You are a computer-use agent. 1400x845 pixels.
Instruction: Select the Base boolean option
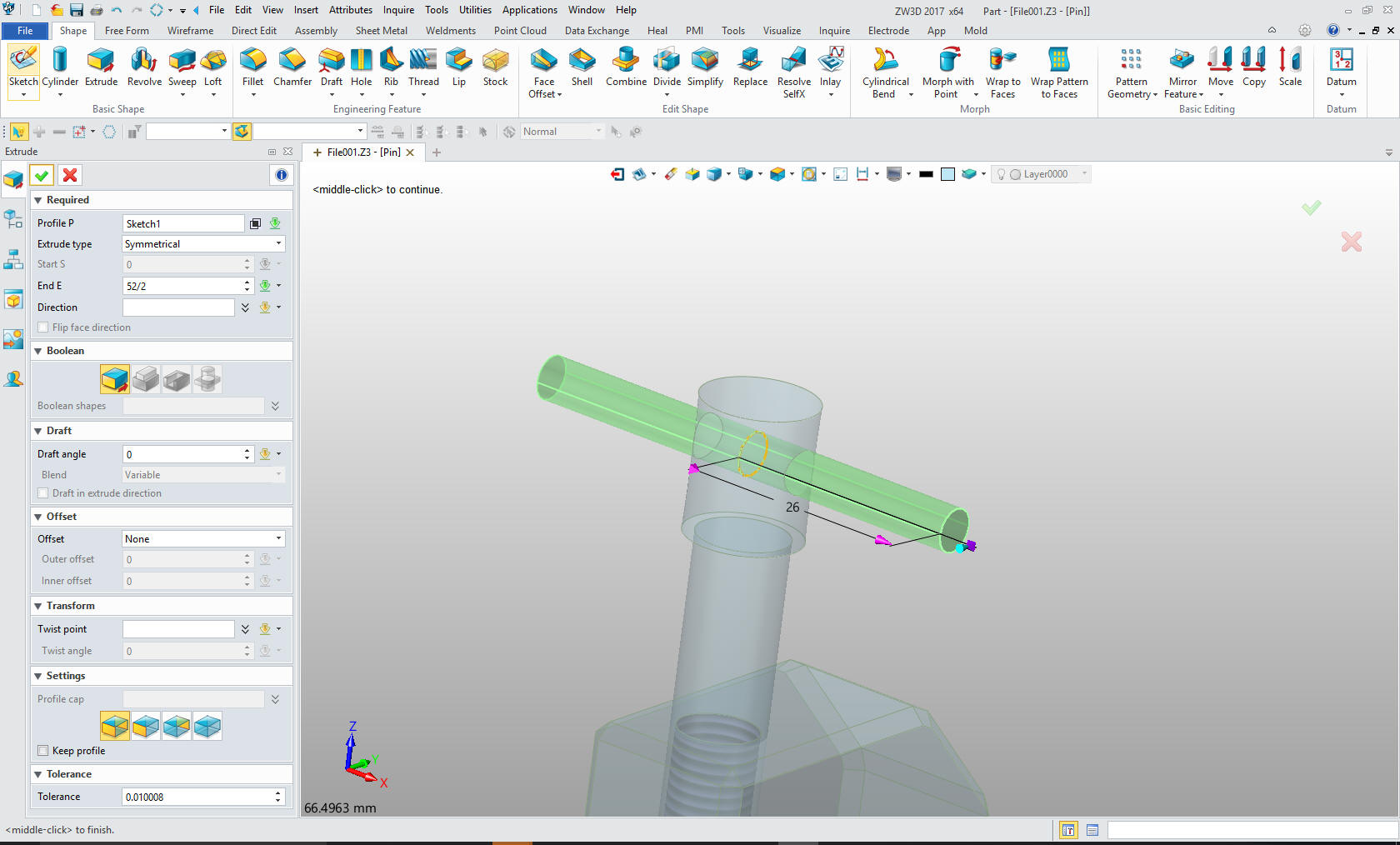click(115, 379)
